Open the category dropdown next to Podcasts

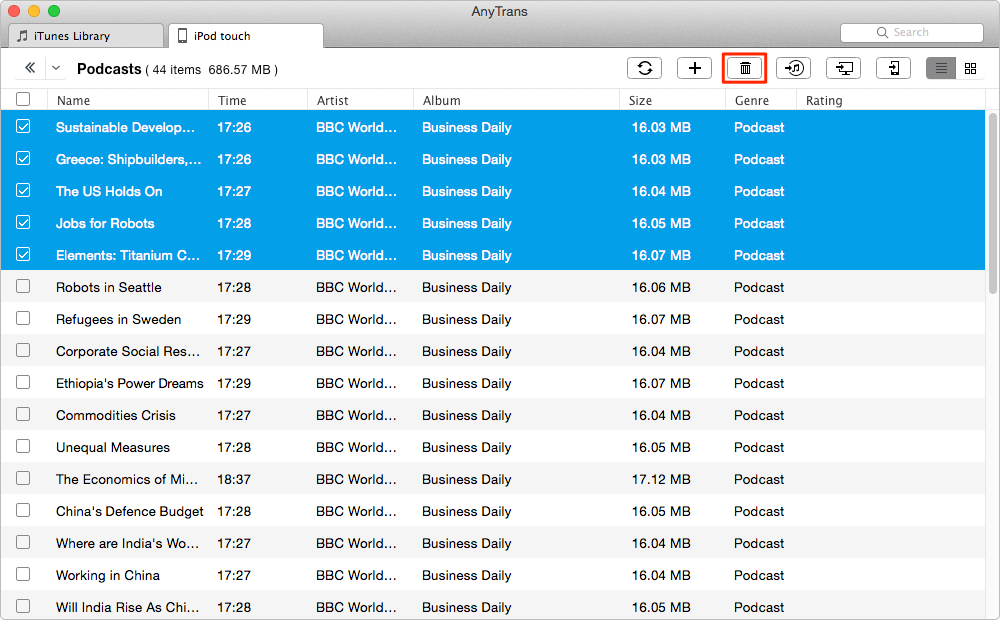point(56,68)
